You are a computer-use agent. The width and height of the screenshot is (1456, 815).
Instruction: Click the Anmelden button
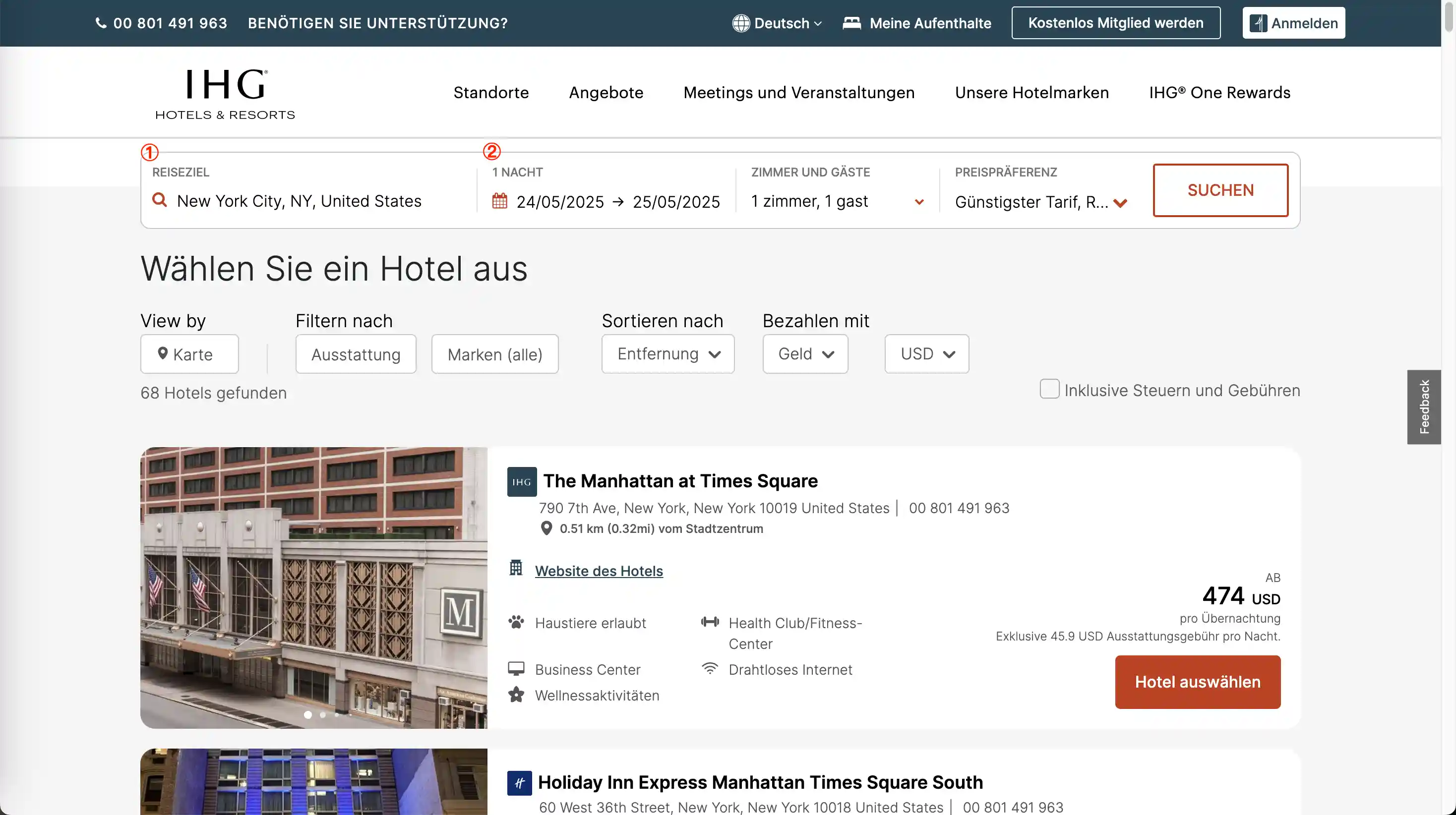coord(1293,23)
